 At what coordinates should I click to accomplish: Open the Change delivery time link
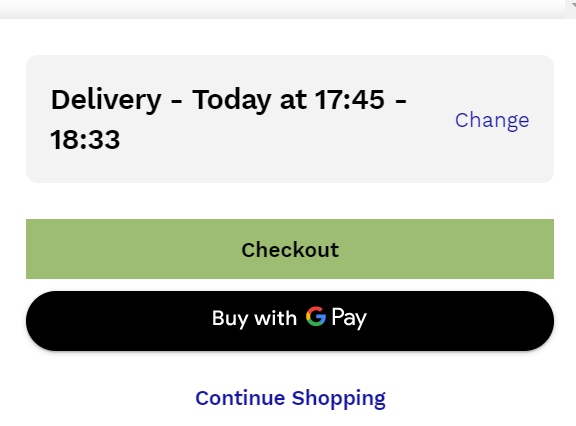point(492,120)
